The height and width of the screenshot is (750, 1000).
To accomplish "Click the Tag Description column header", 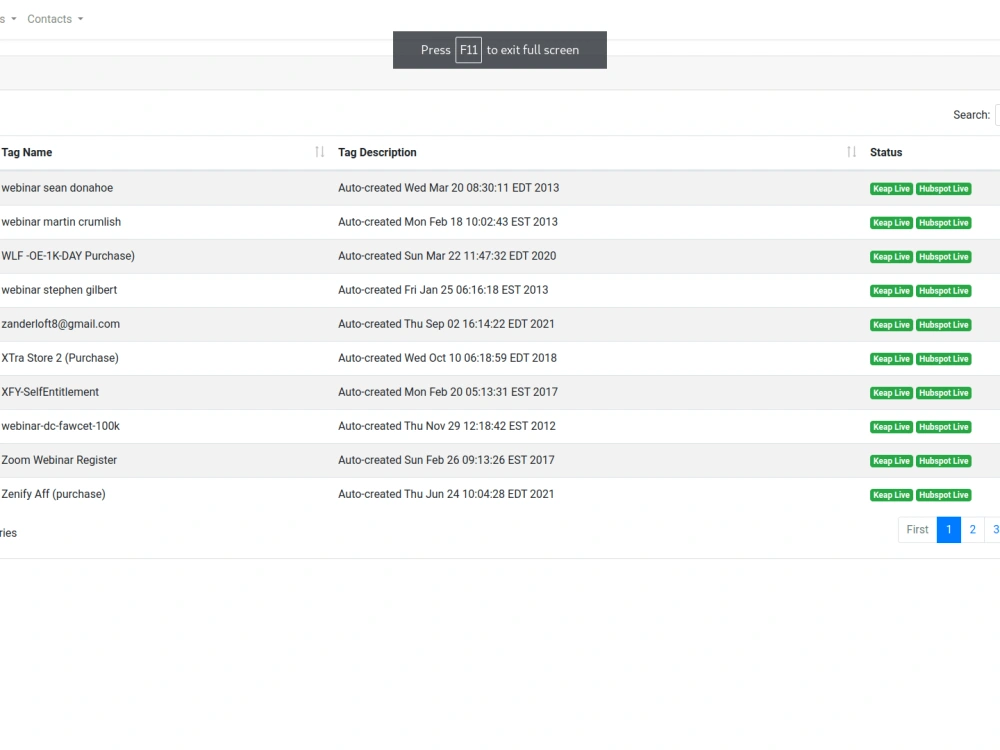I will pyautogui.click(x=377, y=152).
